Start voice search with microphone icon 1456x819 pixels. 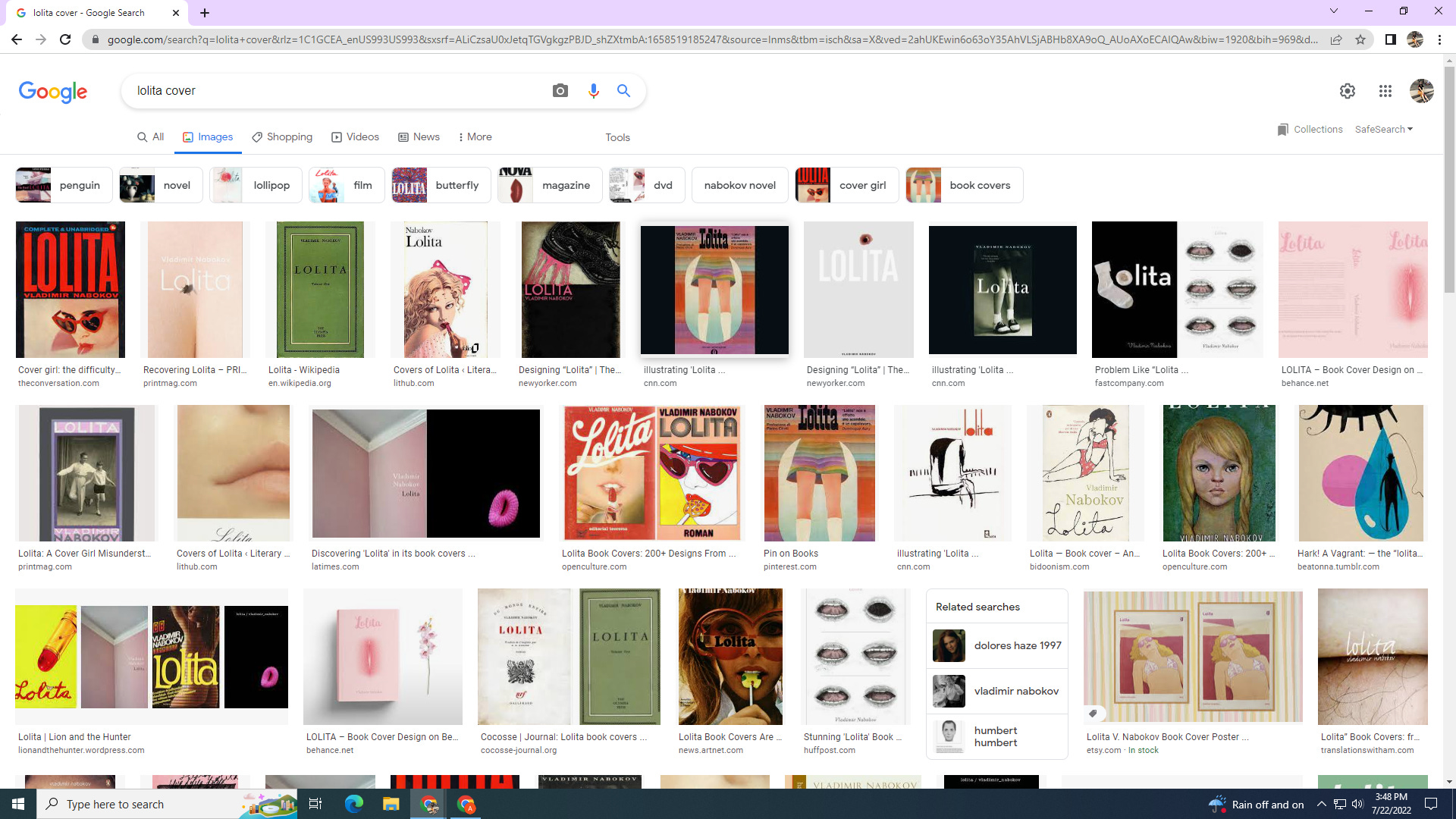[593, 91]
